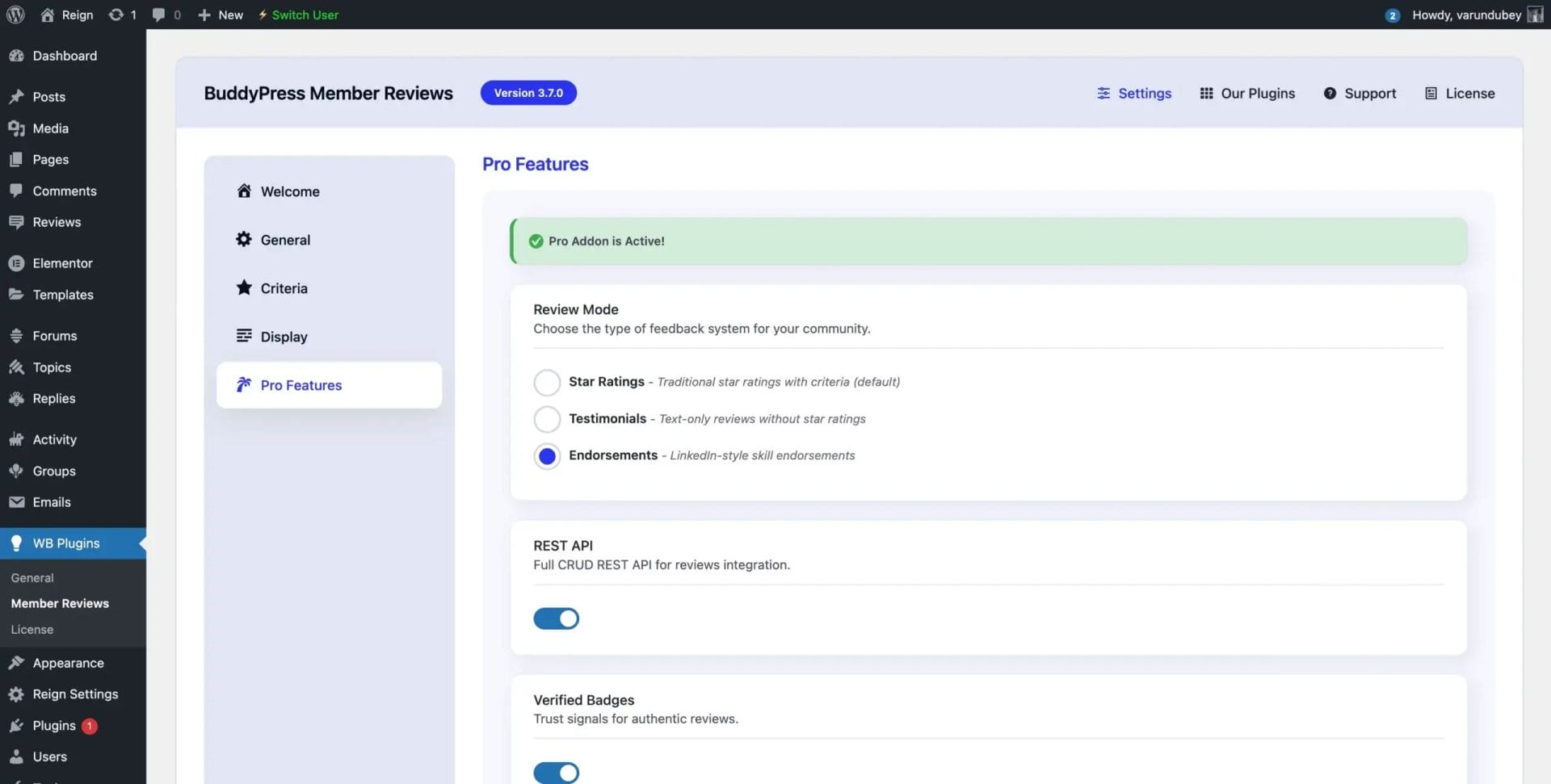The image size is (1551, 784).
Task: Select the Testimonials review mode
Action: point(547,419)
